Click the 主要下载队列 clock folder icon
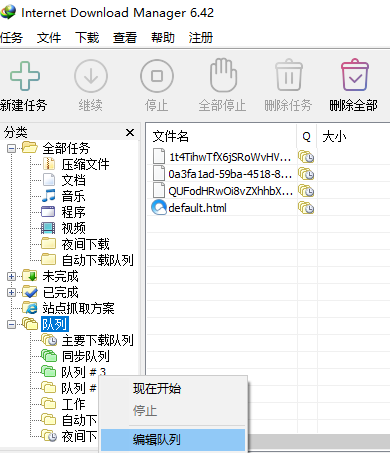The width and height of the screenshot is (390, 453). coord(49,340)
